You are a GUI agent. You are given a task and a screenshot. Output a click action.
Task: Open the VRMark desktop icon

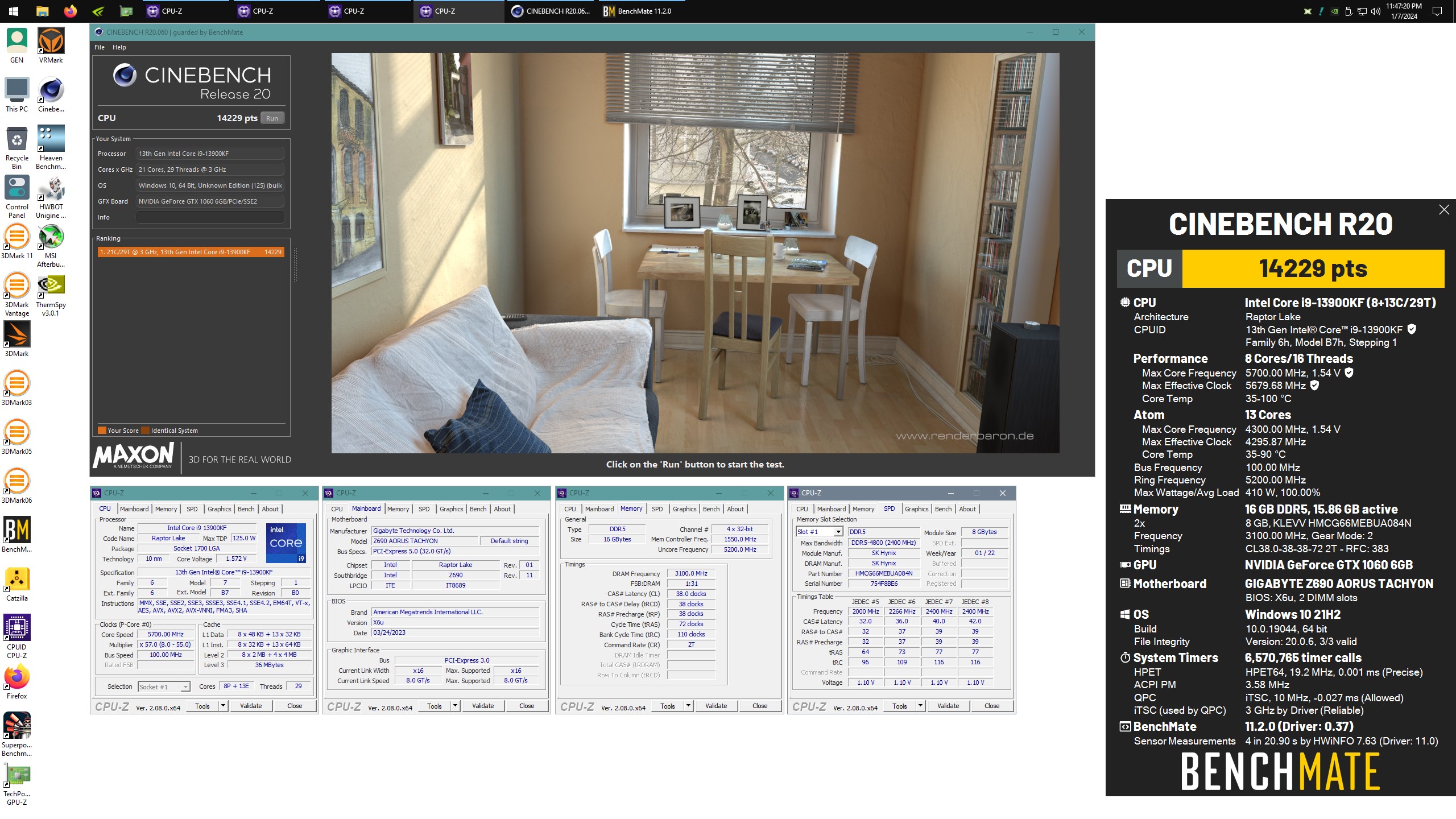click(51, 45)
